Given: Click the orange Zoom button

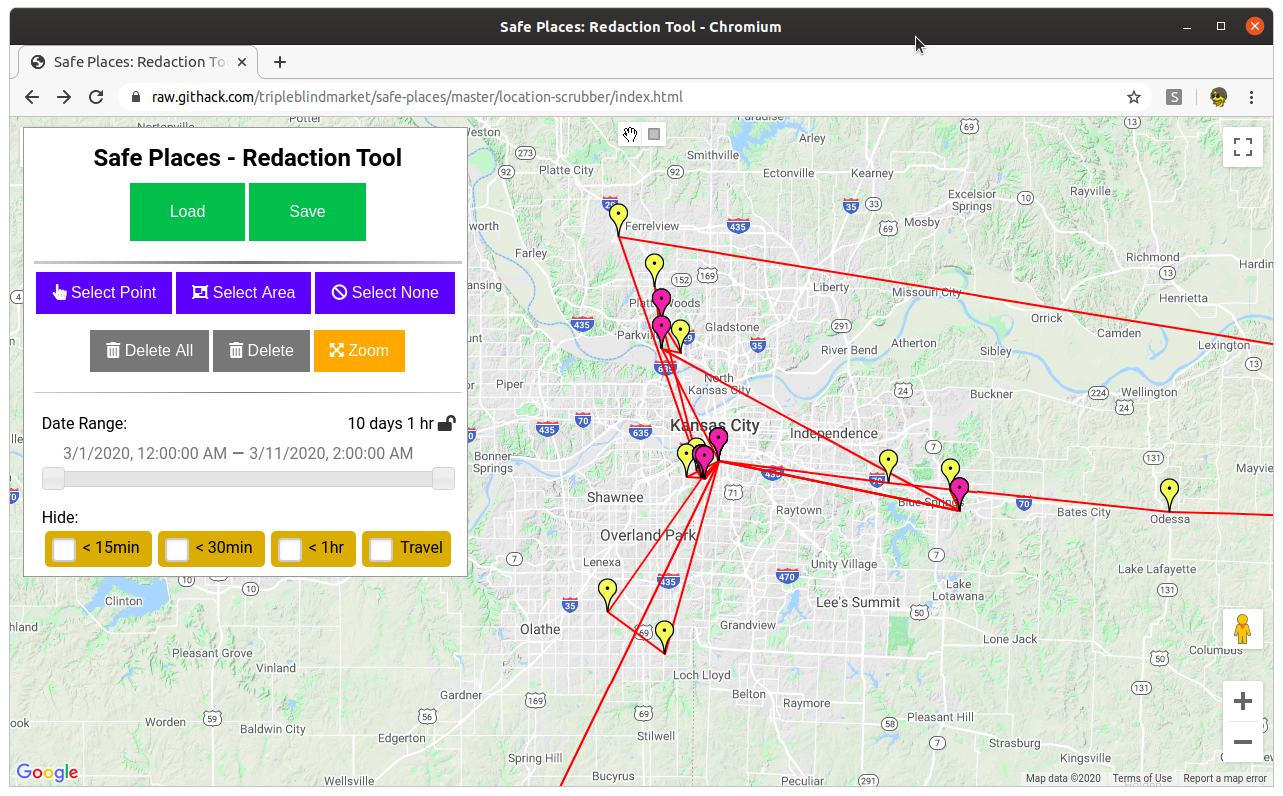Looking at the screenshot, I should coord(359,351).
